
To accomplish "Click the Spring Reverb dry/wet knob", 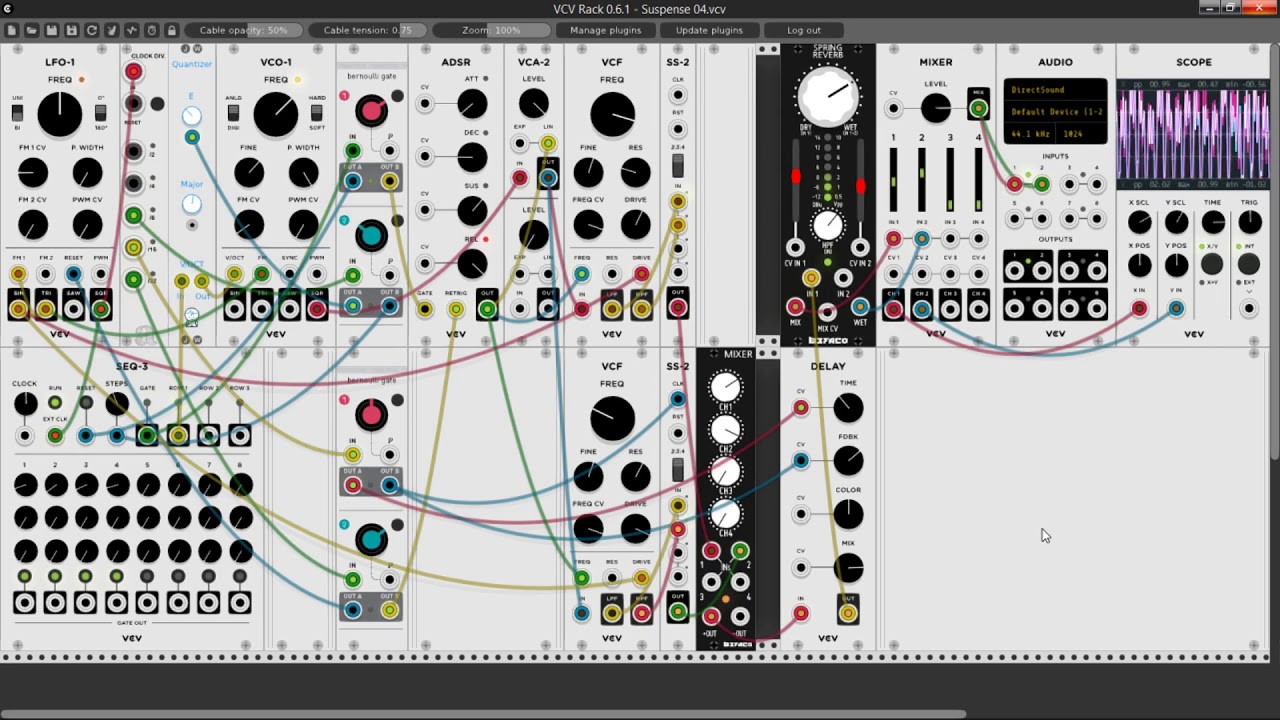I will point(827,97).
